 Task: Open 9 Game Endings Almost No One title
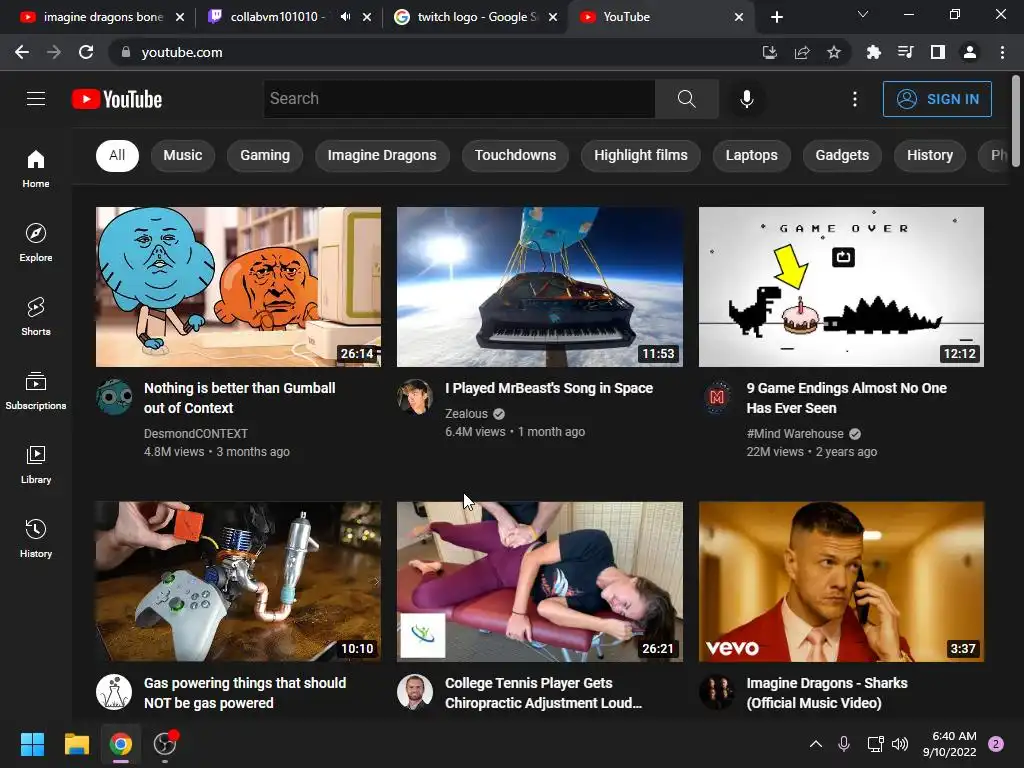pos(846,398)
